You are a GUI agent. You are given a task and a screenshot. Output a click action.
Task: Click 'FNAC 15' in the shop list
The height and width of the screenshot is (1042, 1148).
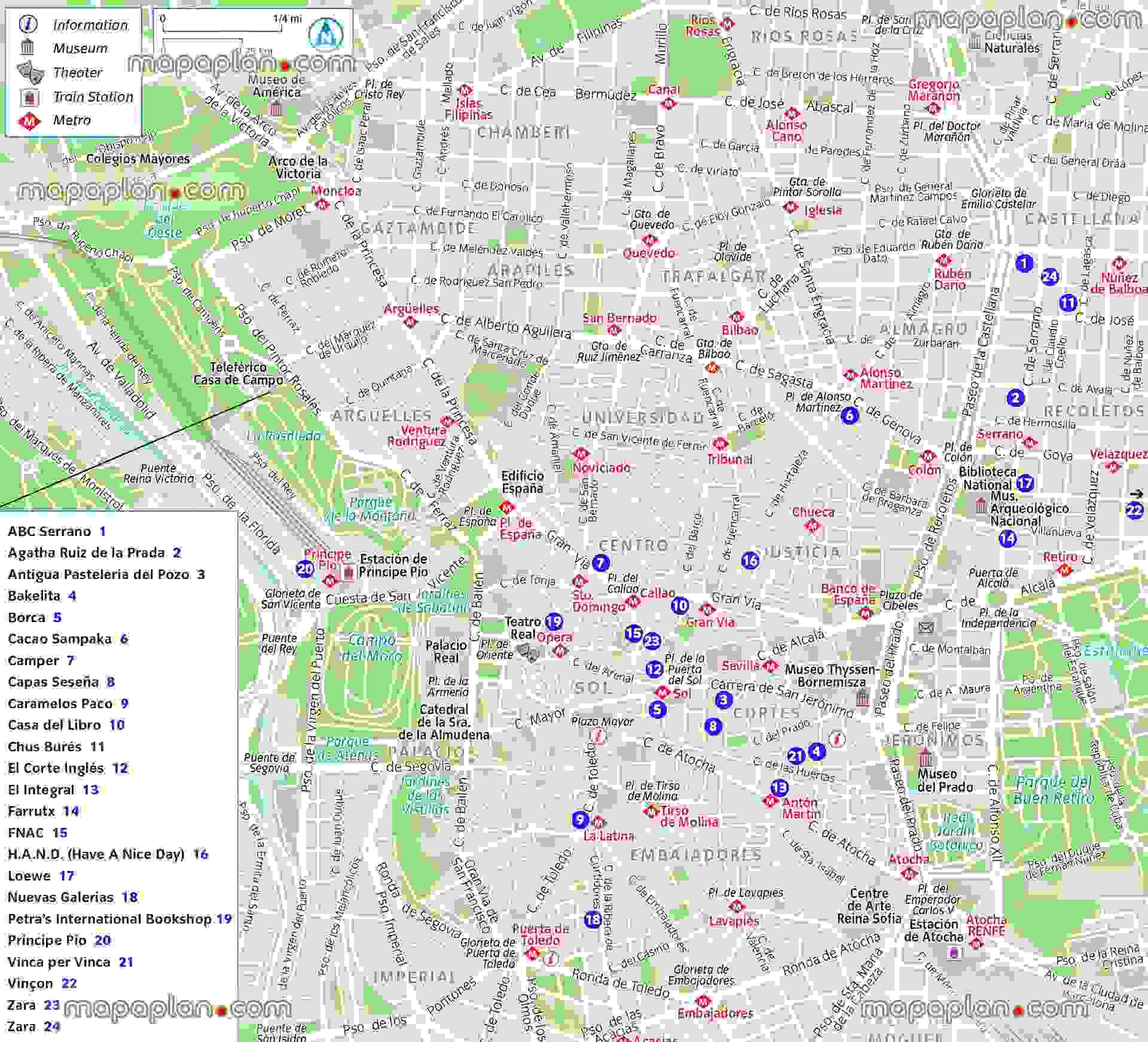pyautogui.click(x=38, y=833)
